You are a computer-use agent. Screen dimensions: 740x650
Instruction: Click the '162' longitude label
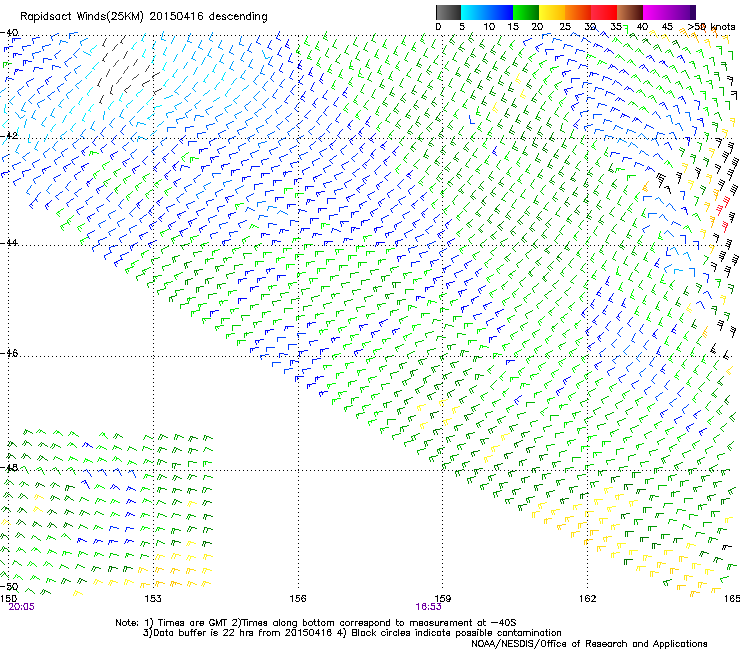point(588,598)
